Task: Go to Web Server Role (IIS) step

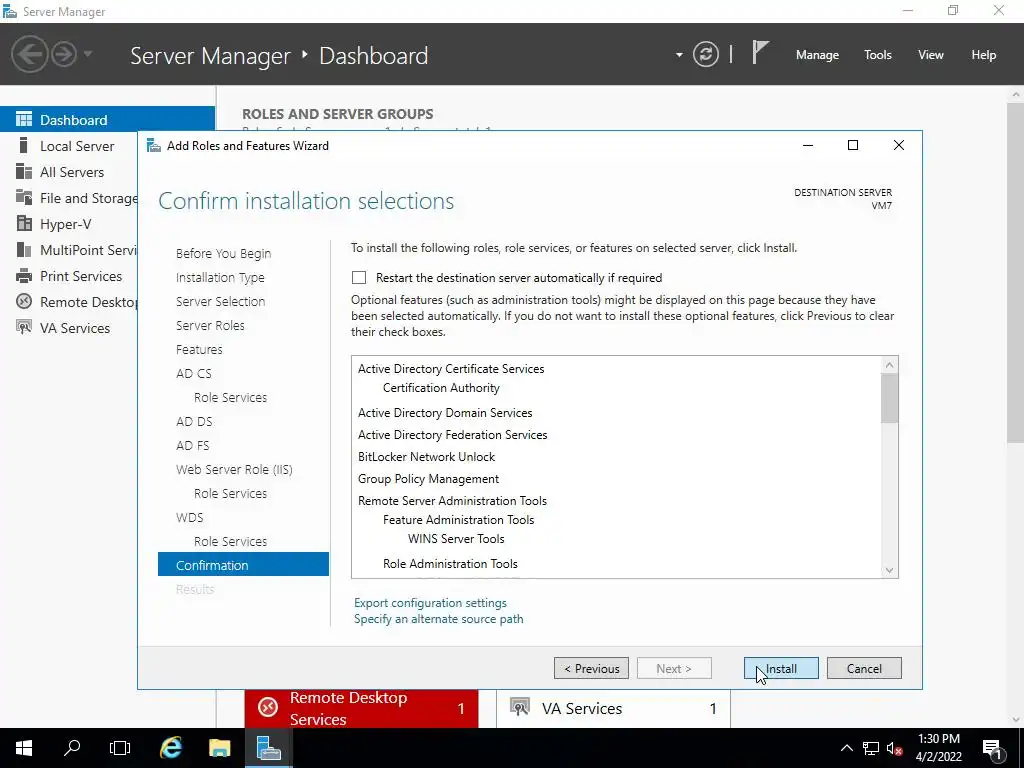Action: [x=234, y=470]
